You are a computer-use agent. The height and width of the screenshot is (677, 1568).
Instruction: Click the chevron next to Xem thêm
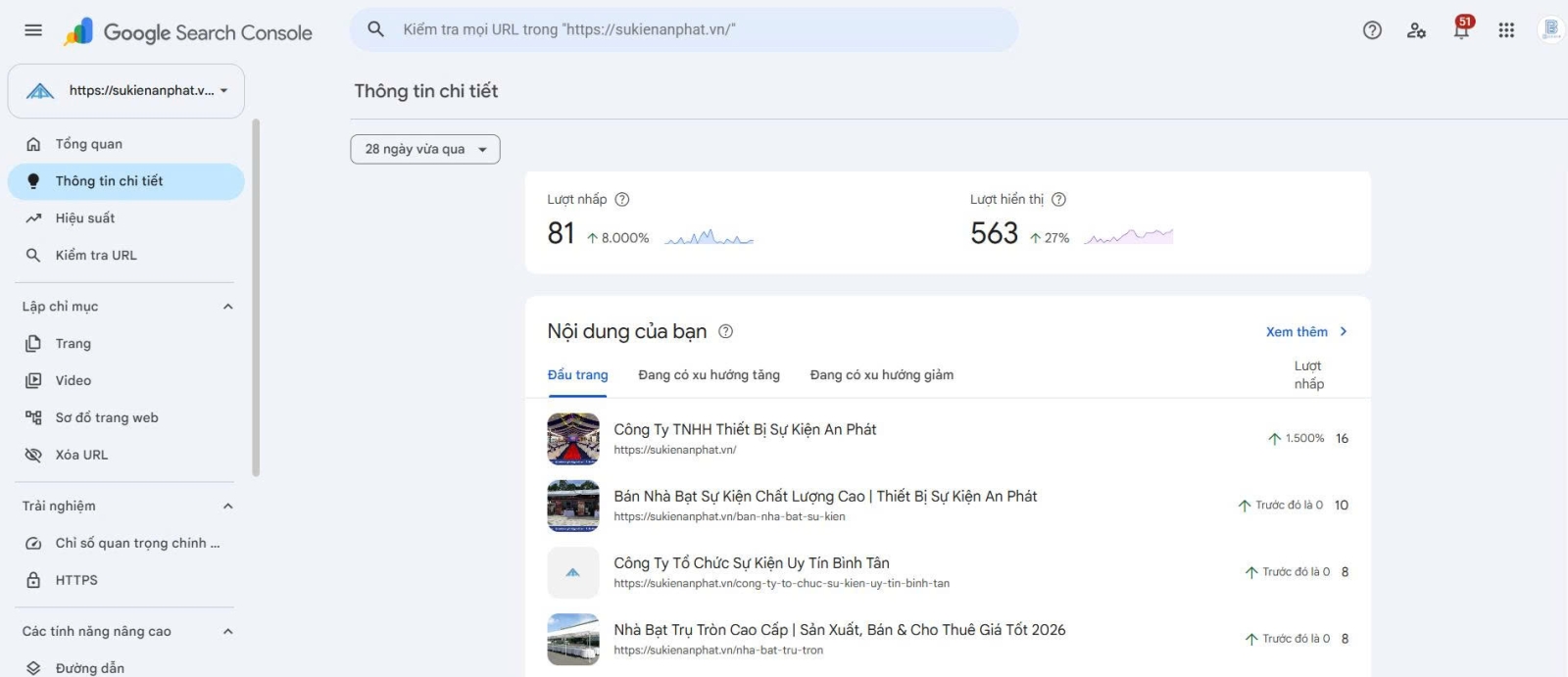(x=1343, y=332)
